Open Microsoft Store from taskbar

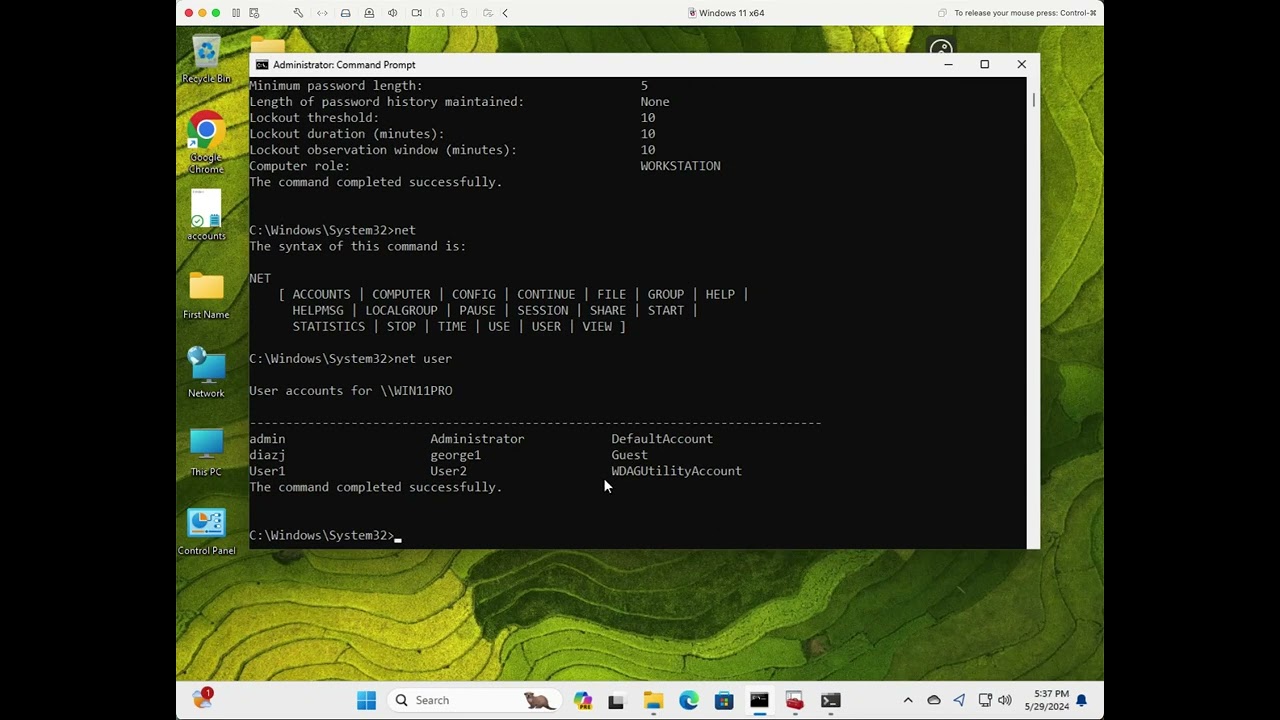724,700
